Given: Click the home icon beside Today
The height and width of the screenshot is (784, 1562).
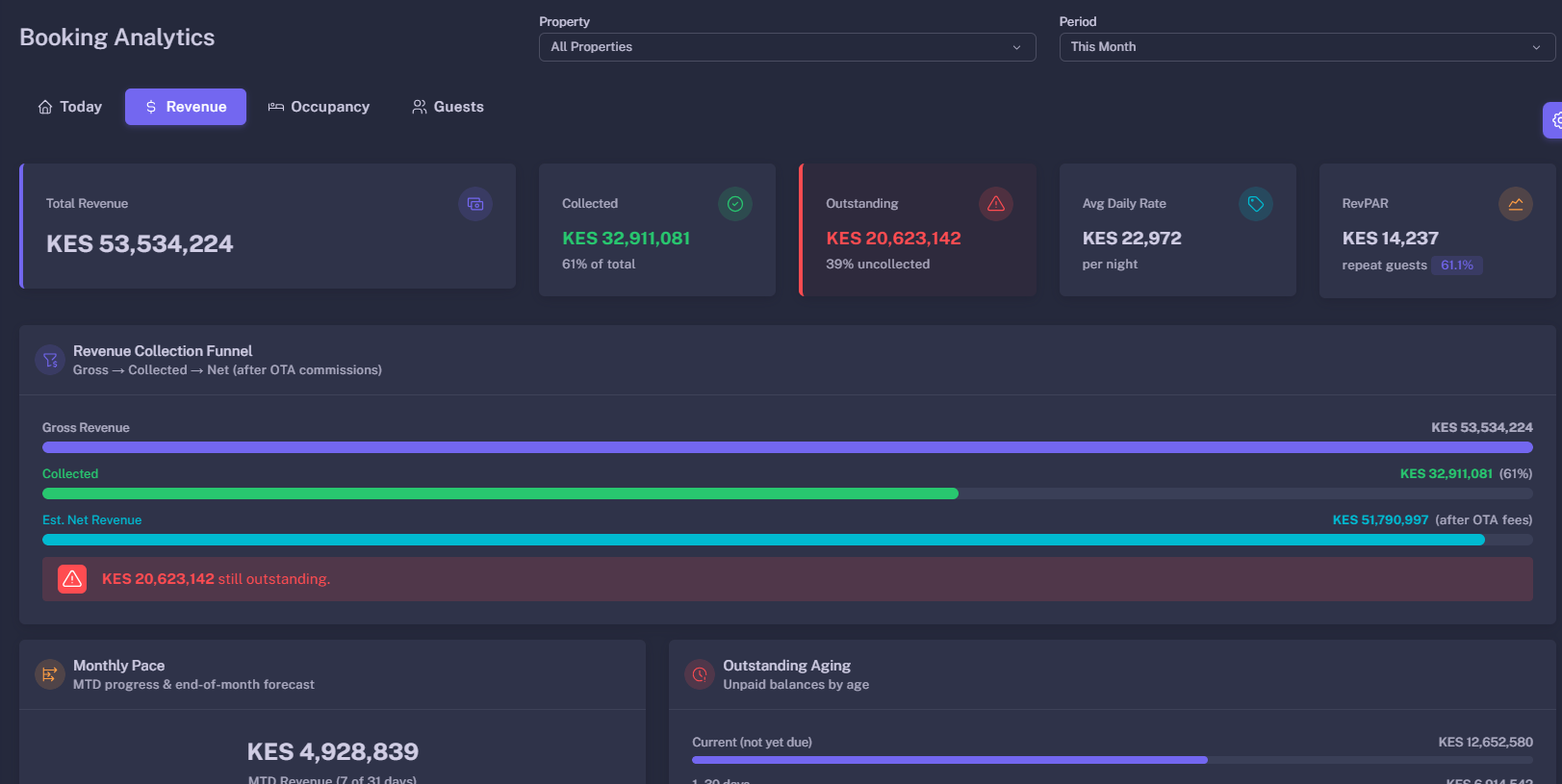Looking at the screenshot, I should point(45,107).
